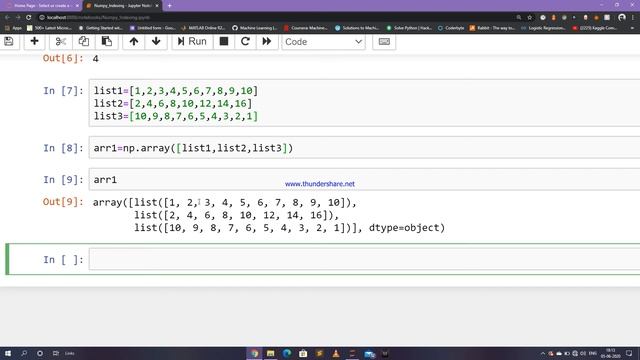Insert a new cell with the plus icon

pos(34,42)
